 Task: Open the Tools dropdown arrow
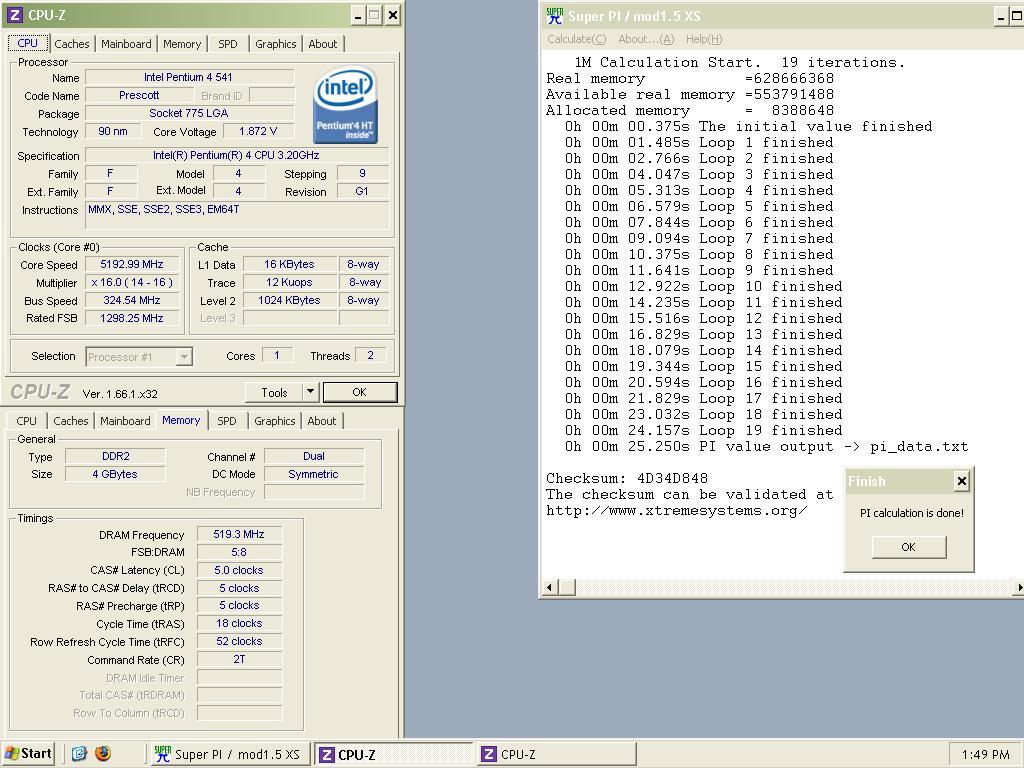310,392
